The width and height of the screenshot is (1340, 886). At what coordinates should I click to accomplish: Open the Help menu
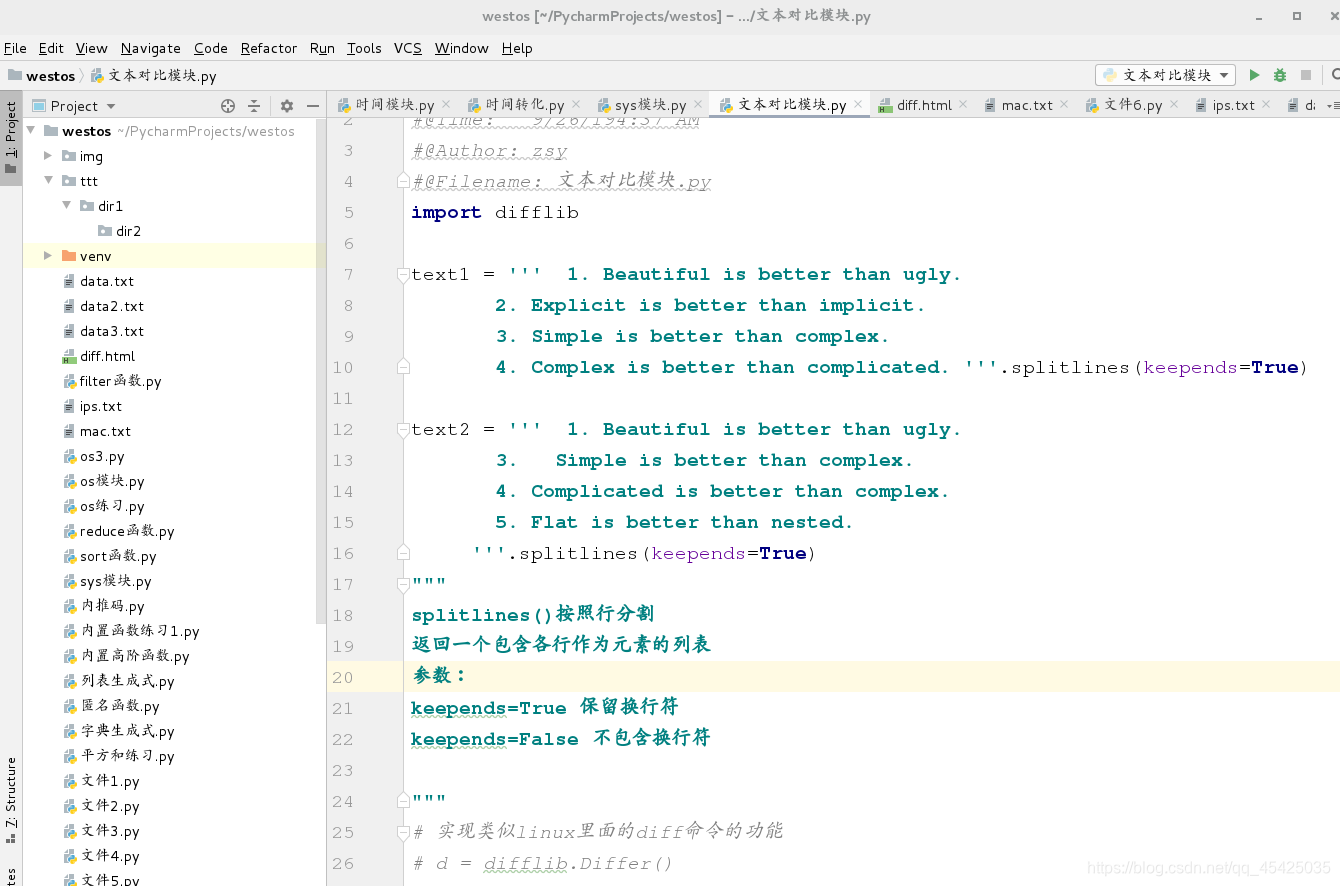click(x=517, y=48)
